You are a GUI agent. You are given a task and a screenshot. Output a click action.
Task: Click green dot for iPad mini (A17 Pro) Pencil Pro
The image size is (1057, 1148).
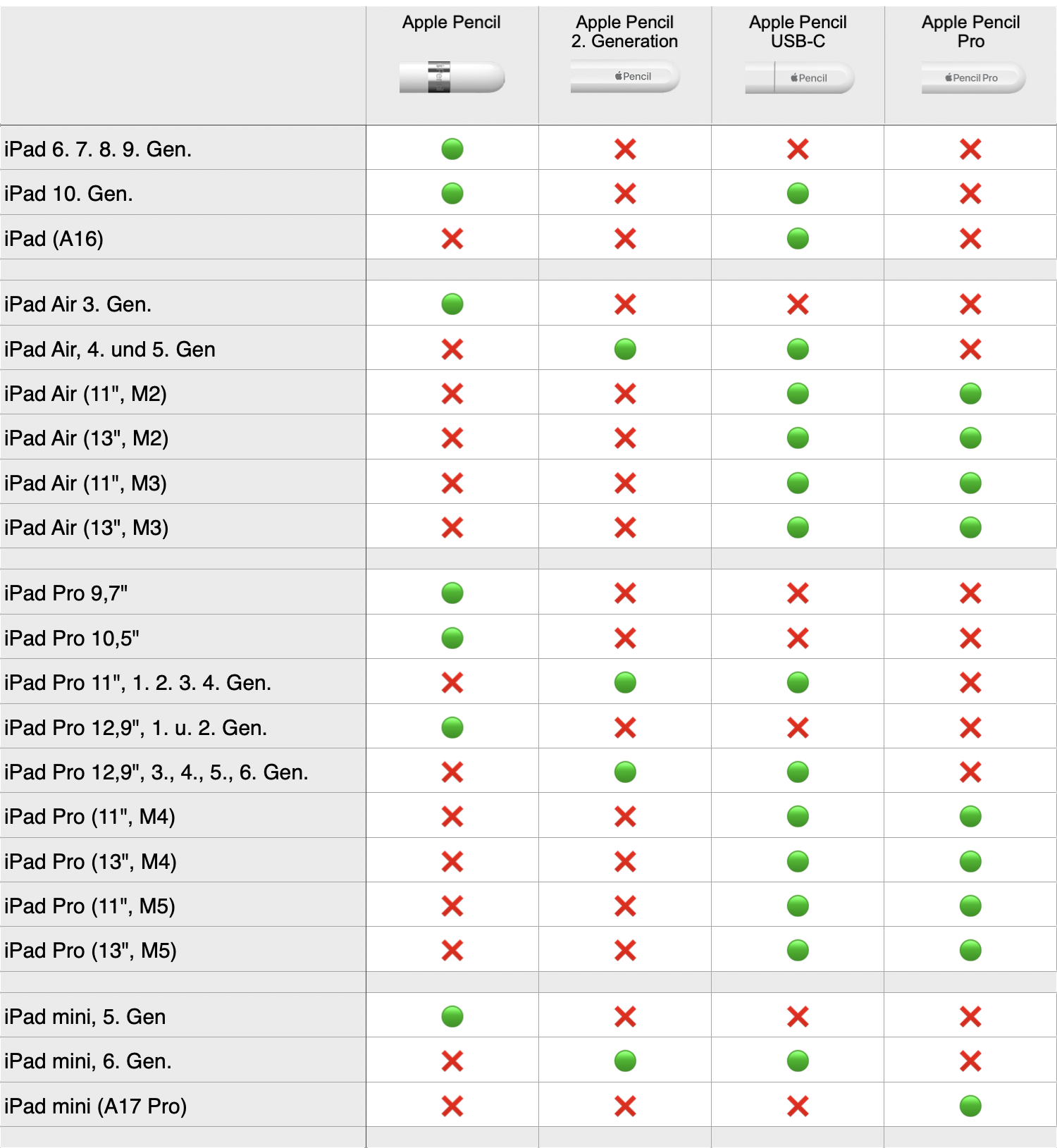tap(970, 1106)
